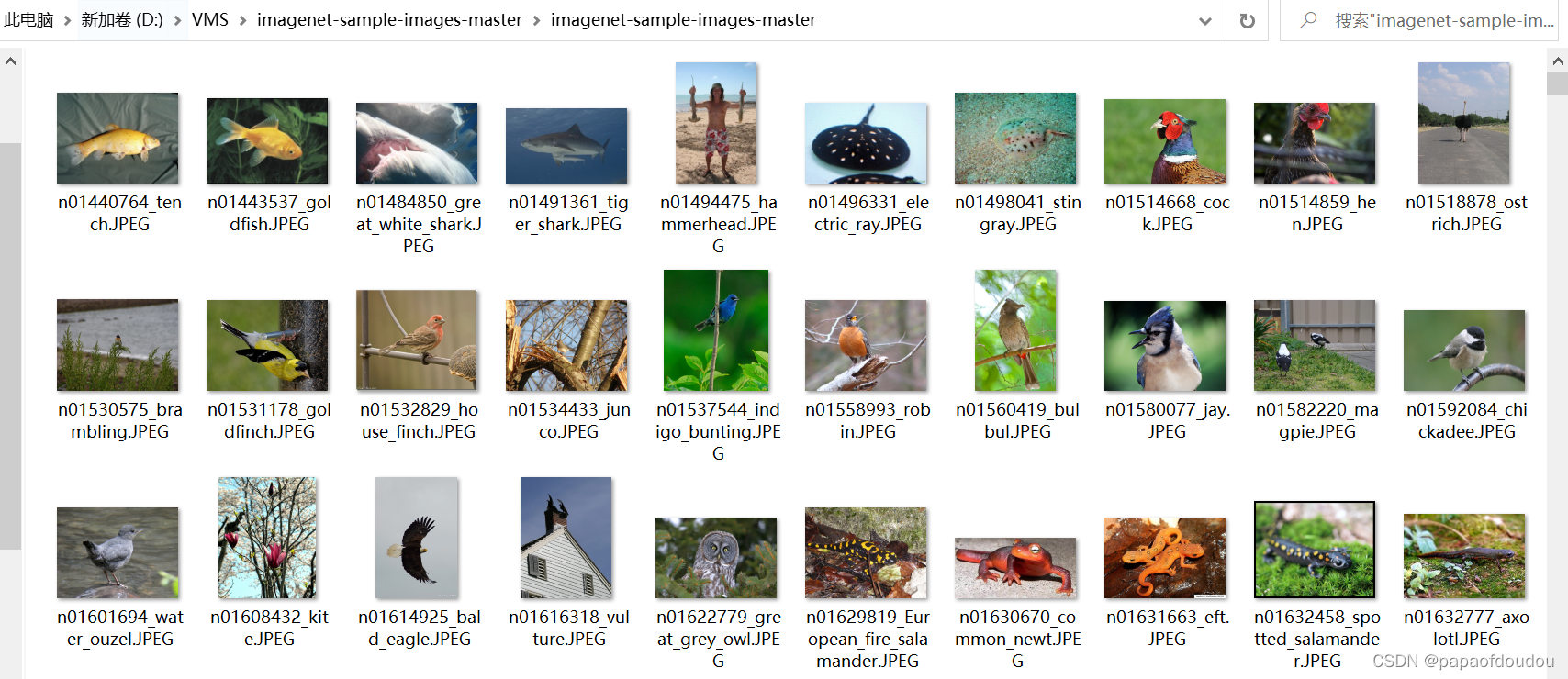Click the left pane scroll up arrow
Screen dimensions: 1568x679
click(10, 61)
